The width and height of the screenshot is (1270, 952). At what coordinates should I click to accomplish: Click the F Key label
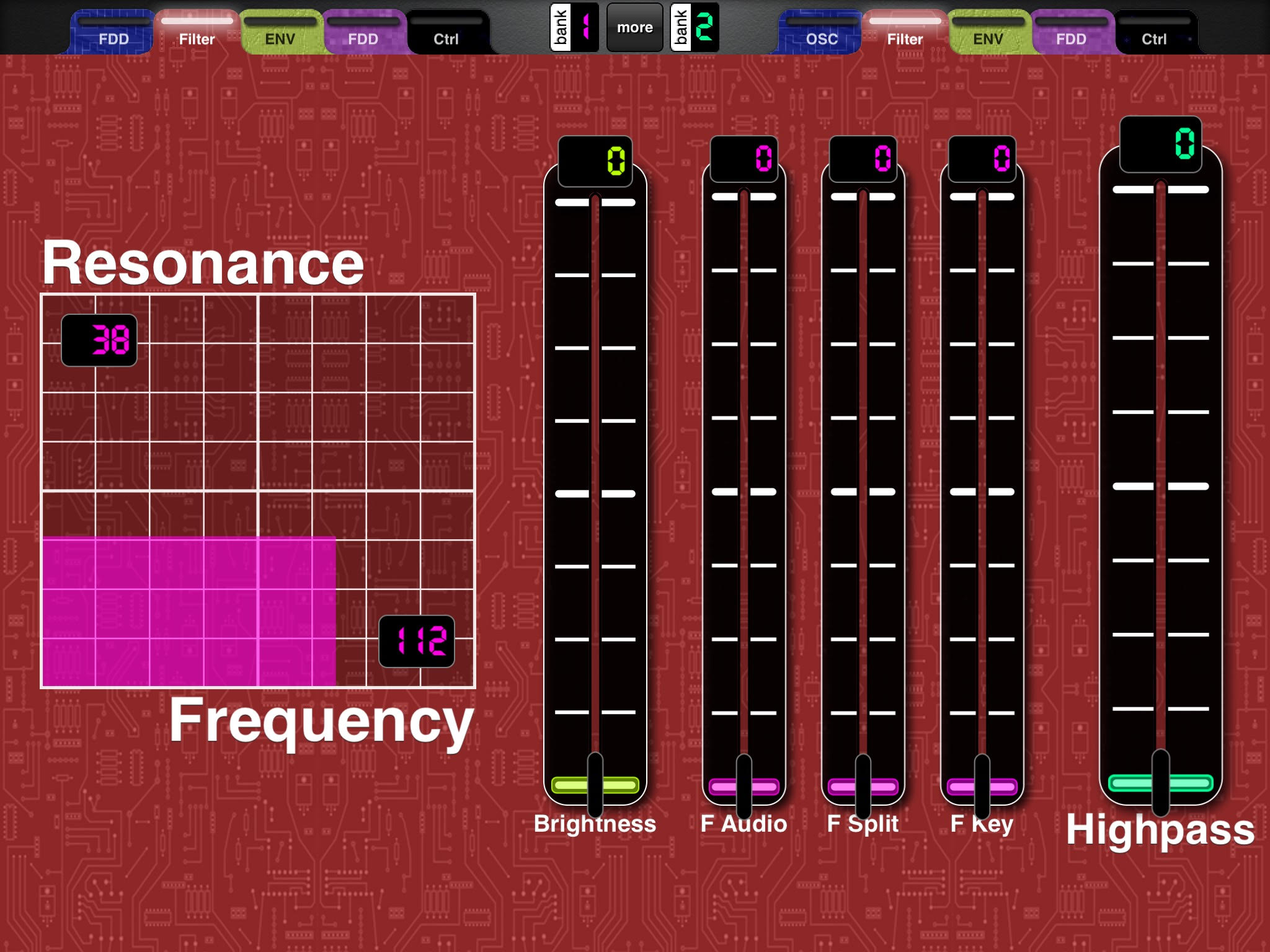tap(982, 824)
